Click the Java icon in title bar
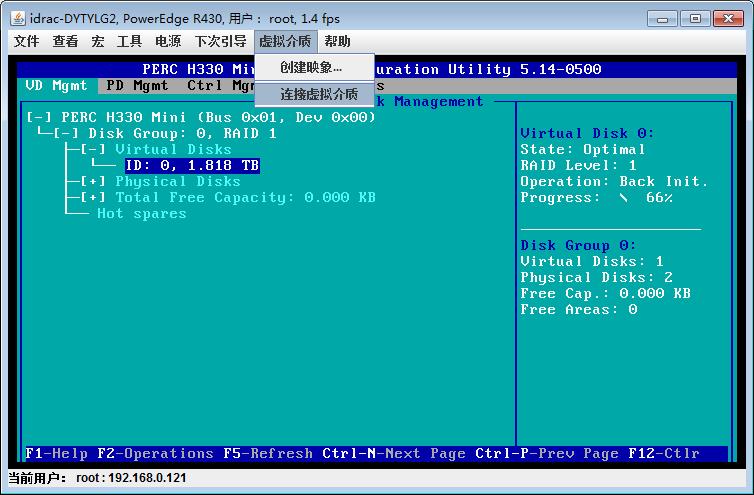754x495 pixels. coord(18,19)
